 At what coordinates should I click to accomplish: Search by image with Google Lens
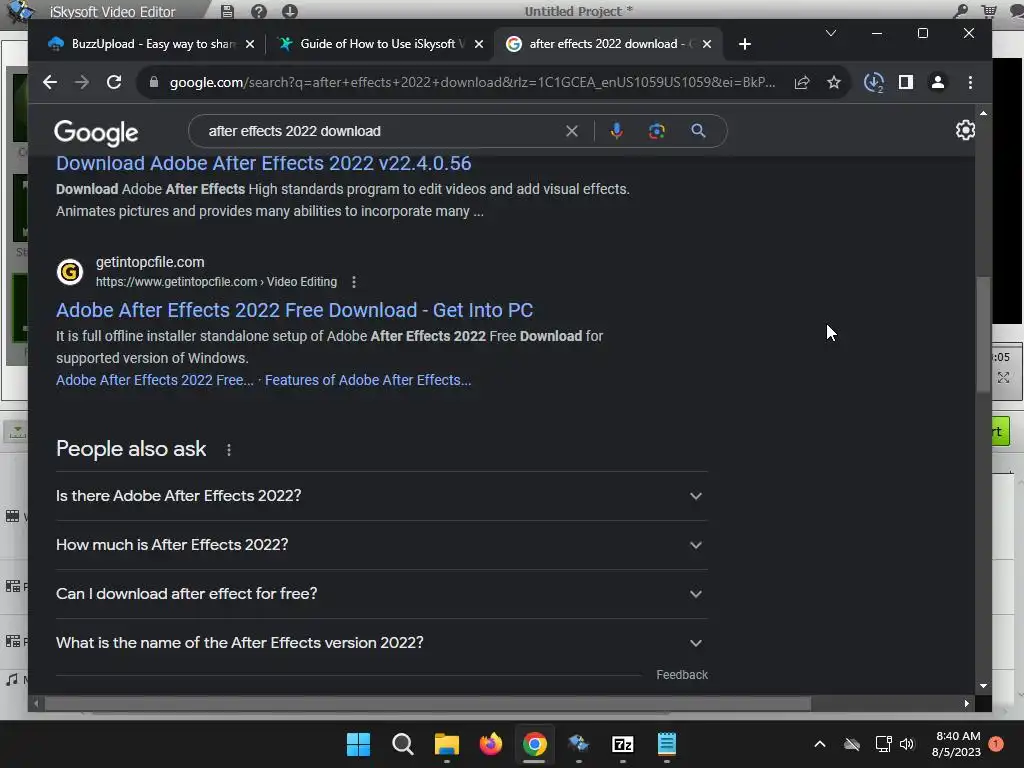tap(657, 131)
